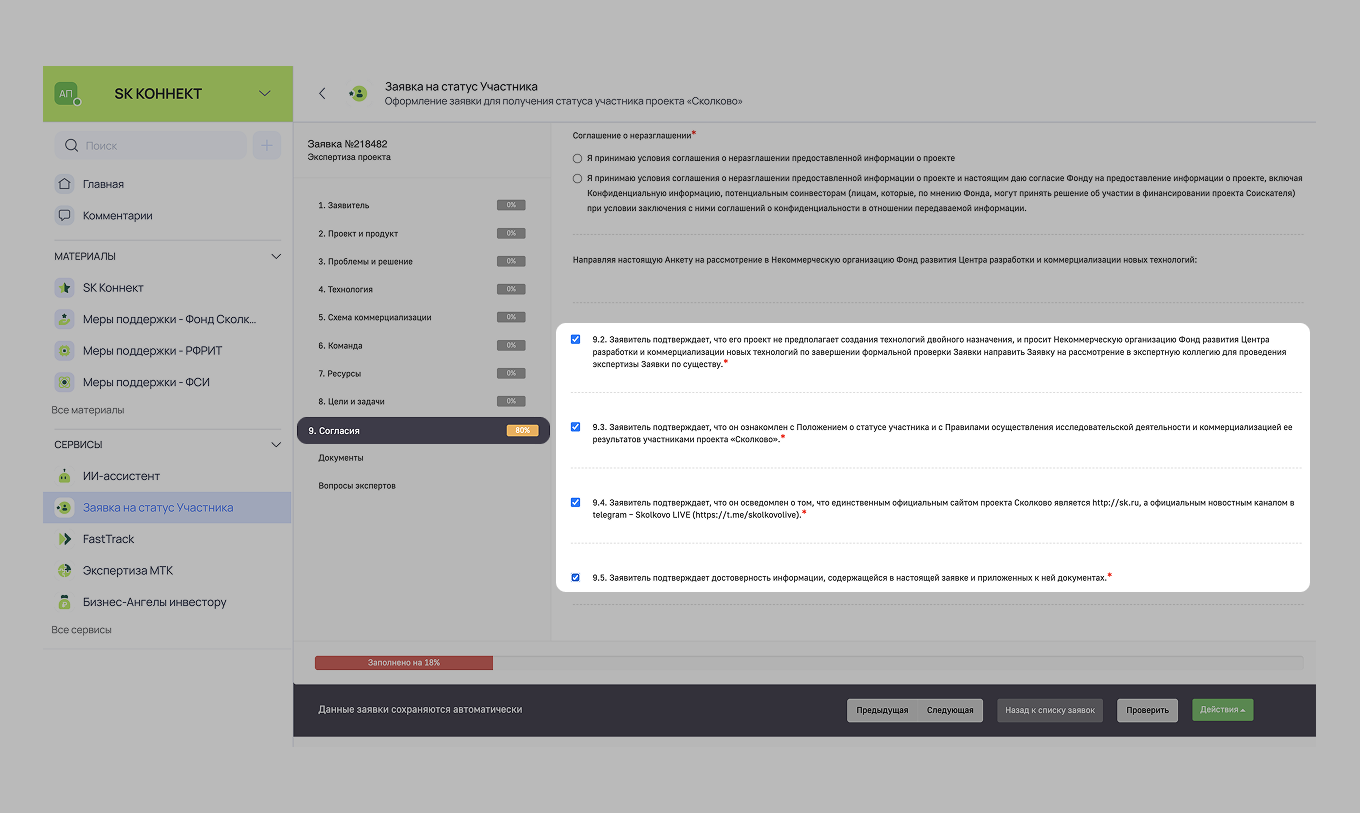Click the Следующая button
This screenshot has height=813, width=1360.
pyautogui.click(x=950, y=710)
